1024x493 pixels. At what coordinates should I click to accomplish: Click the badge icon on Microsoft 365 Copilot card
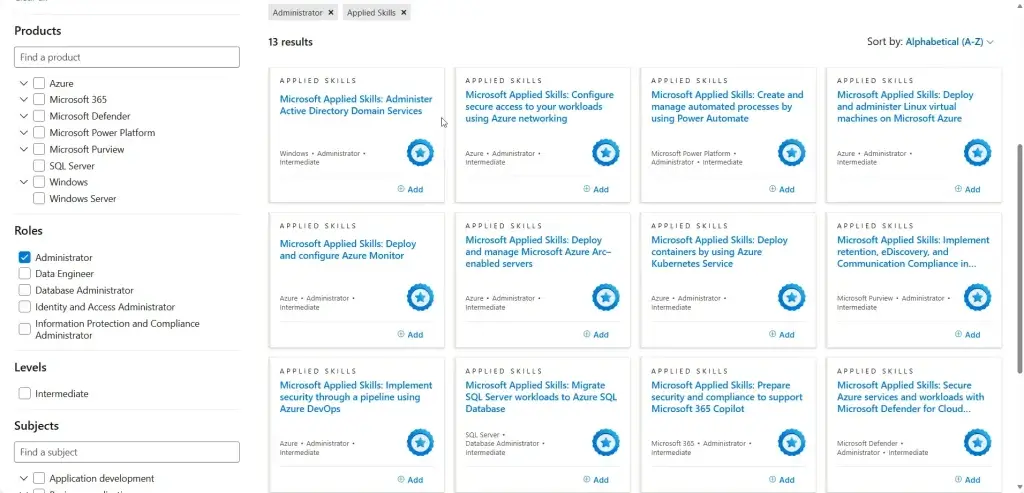click(792, 443)
